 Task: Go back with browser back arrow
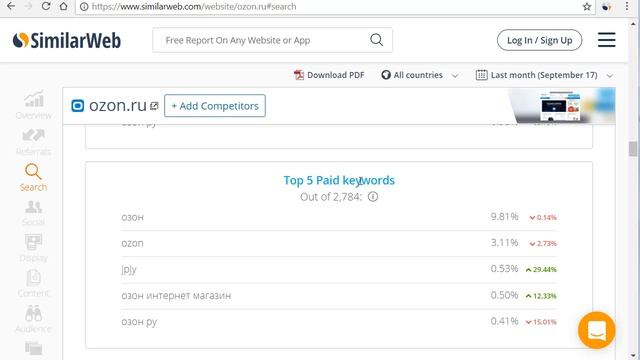coord(11,7)
